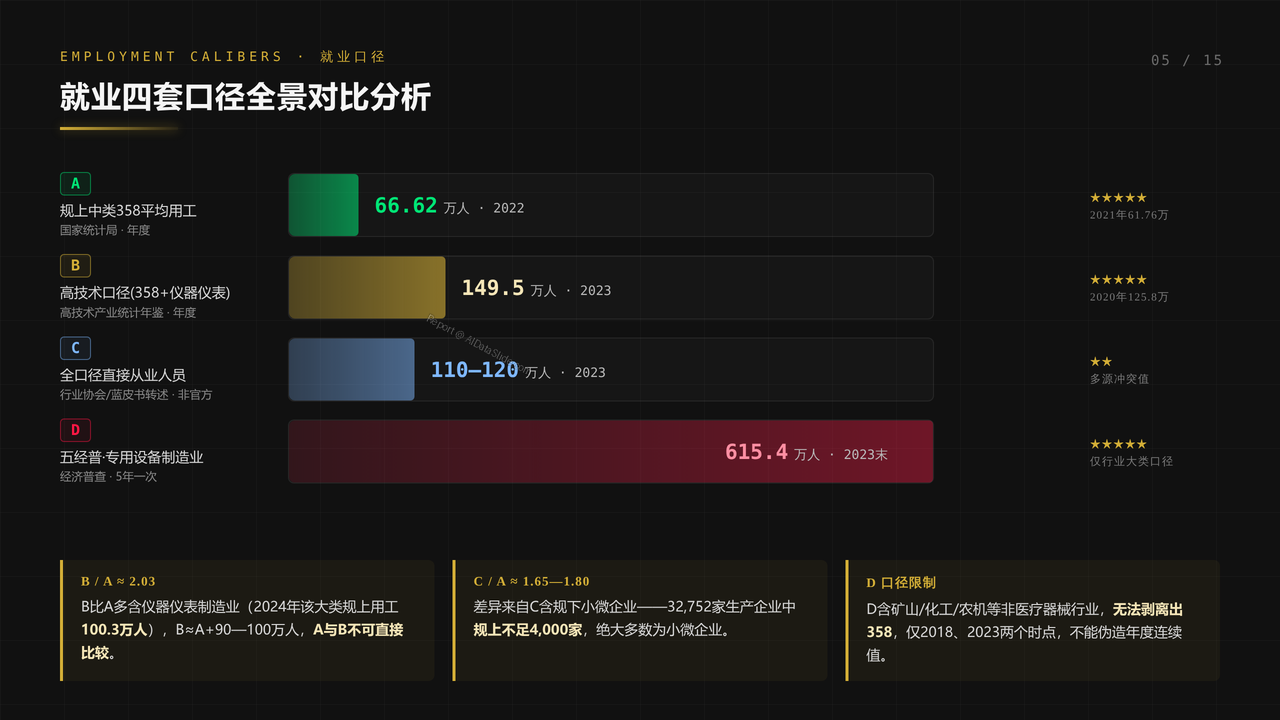Viewport: 1280px width, 720px height.
Task: Click the stars above 仅行业大类口径
Action: click(1118, 444)
